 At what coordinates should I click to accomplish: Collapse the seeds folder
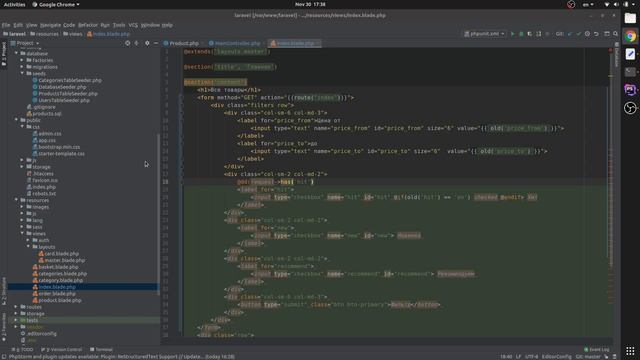(22, 73)
